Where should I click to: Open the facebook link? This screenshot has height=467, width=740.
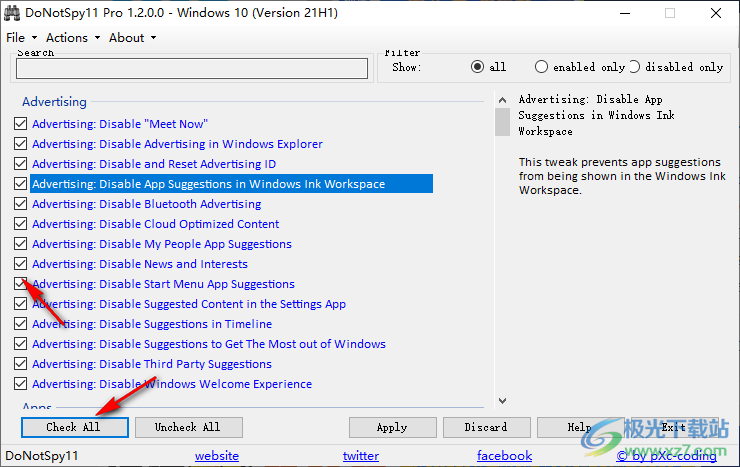pos(505,456)
